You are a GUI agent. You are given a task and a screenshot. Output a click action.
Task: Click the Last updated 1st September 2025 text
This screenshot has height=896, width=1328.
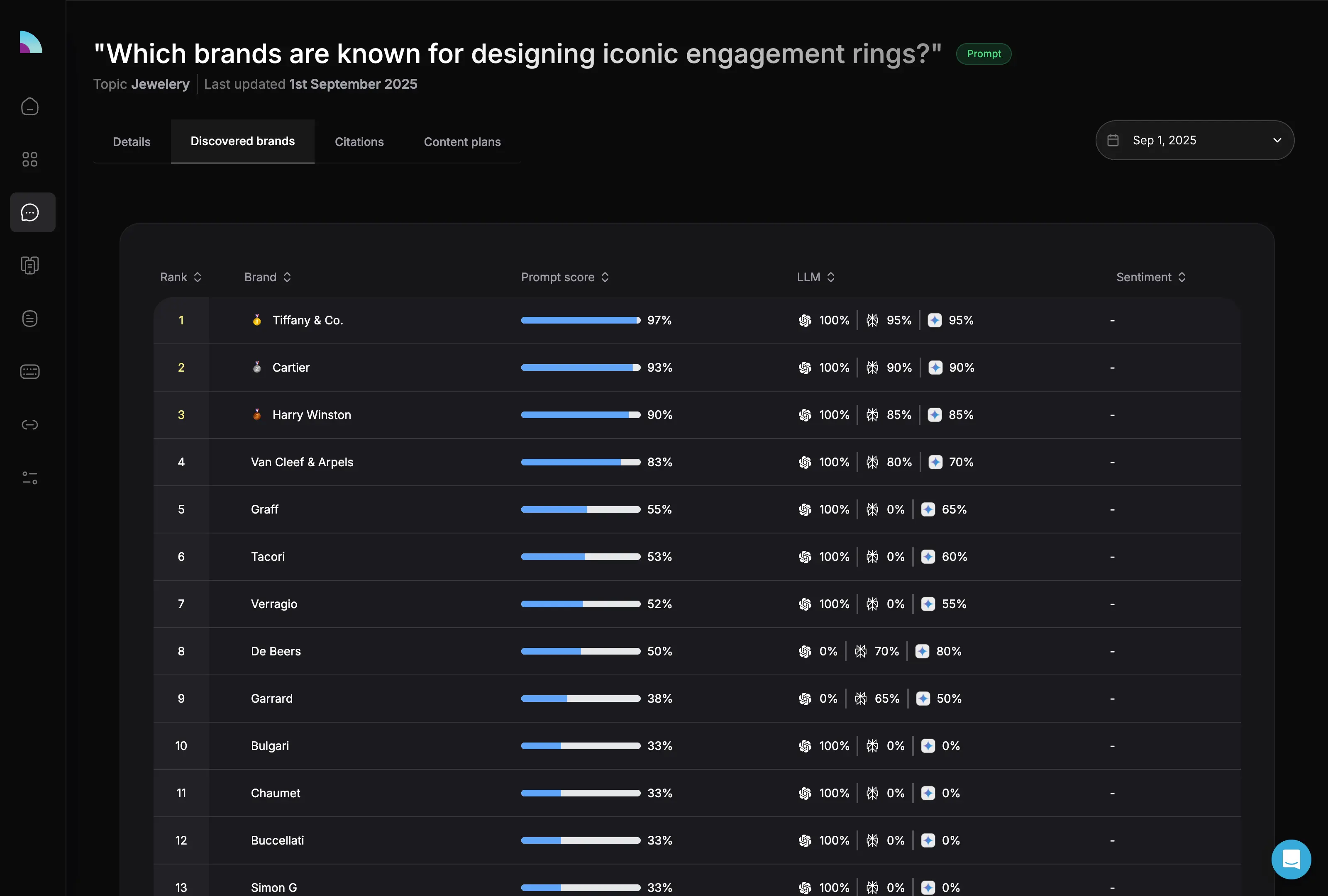point(310,84)
